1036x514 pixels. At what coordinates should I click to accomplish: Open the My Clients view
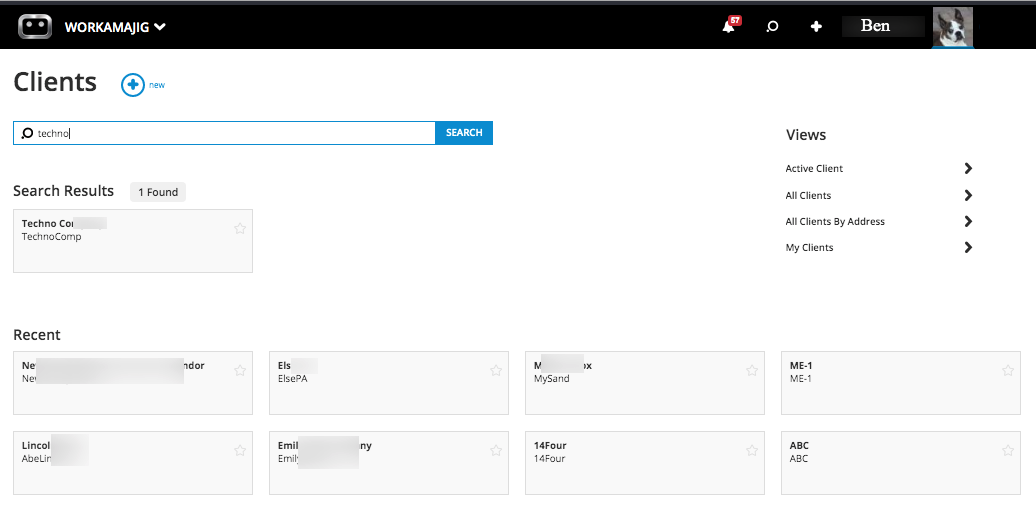[809, 248]
